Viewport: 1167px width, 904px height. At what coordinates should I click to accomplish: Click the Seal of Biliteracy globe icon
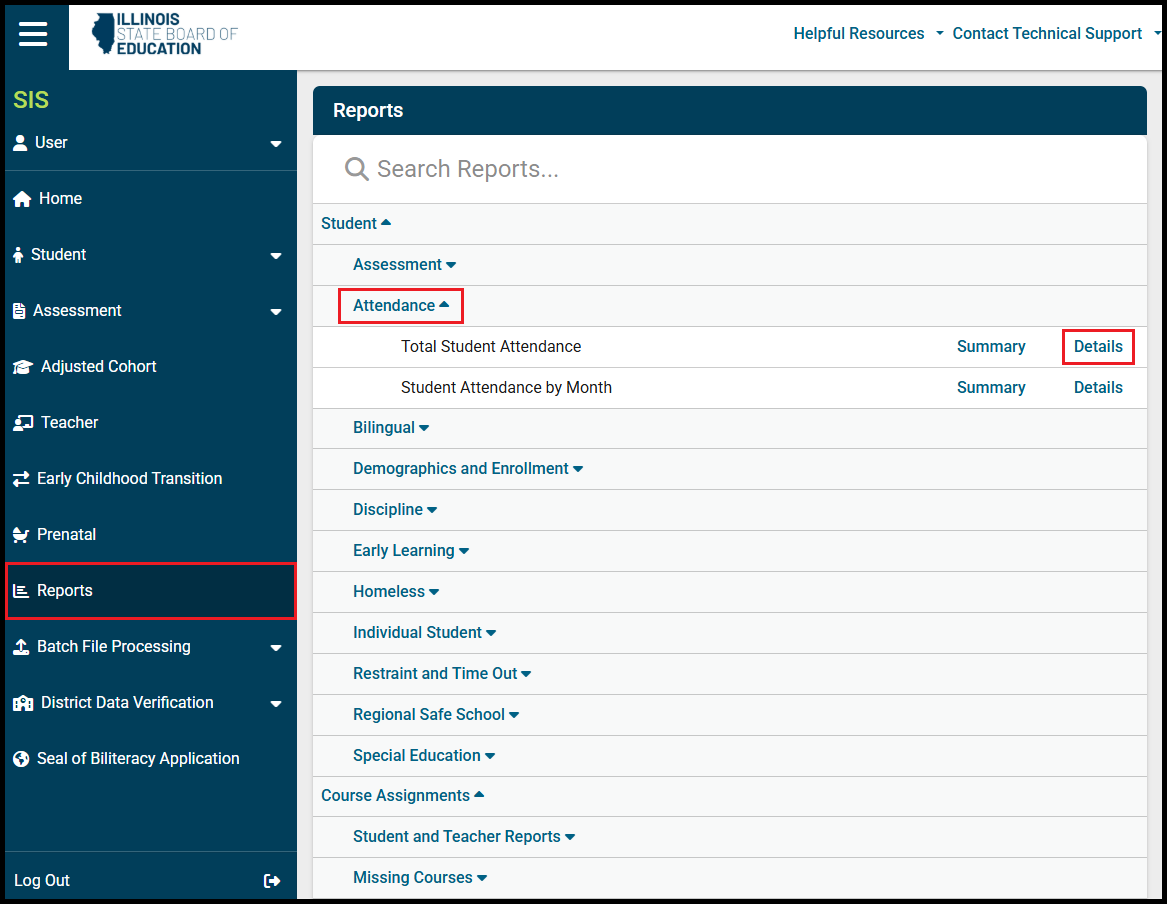click(21, 759)
